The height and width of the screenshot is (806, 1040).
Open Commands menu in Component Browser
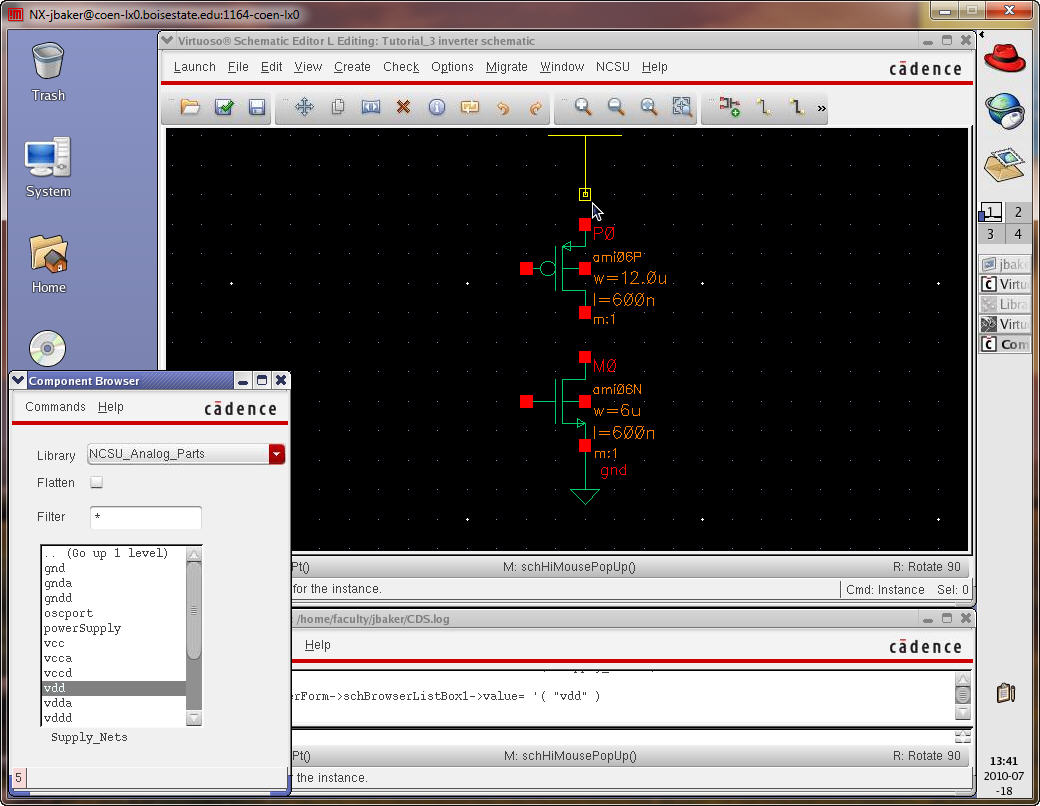click(x=55, y=407)
